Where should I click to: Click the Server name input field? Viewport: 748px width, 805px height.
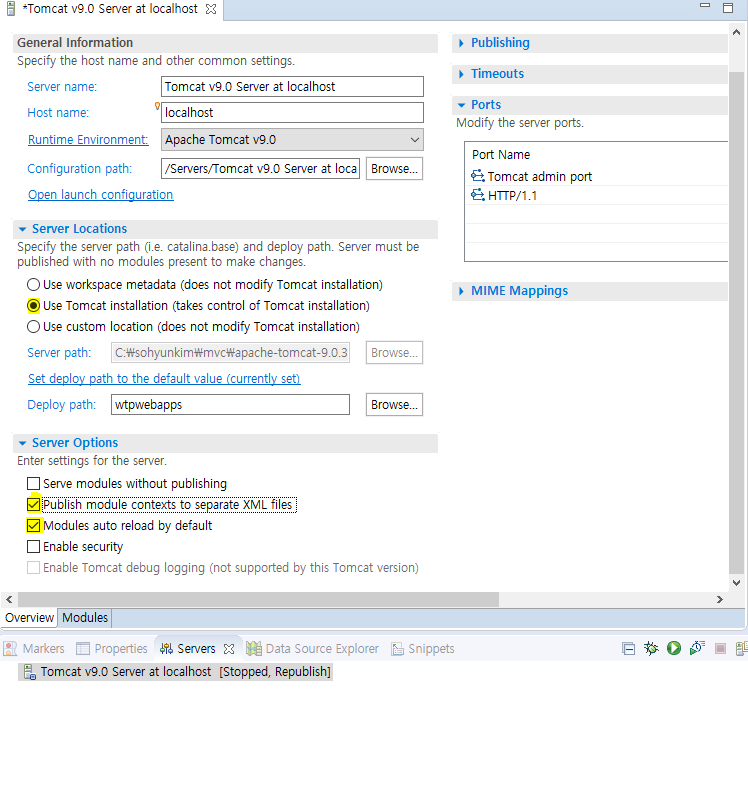click(292, 86)
